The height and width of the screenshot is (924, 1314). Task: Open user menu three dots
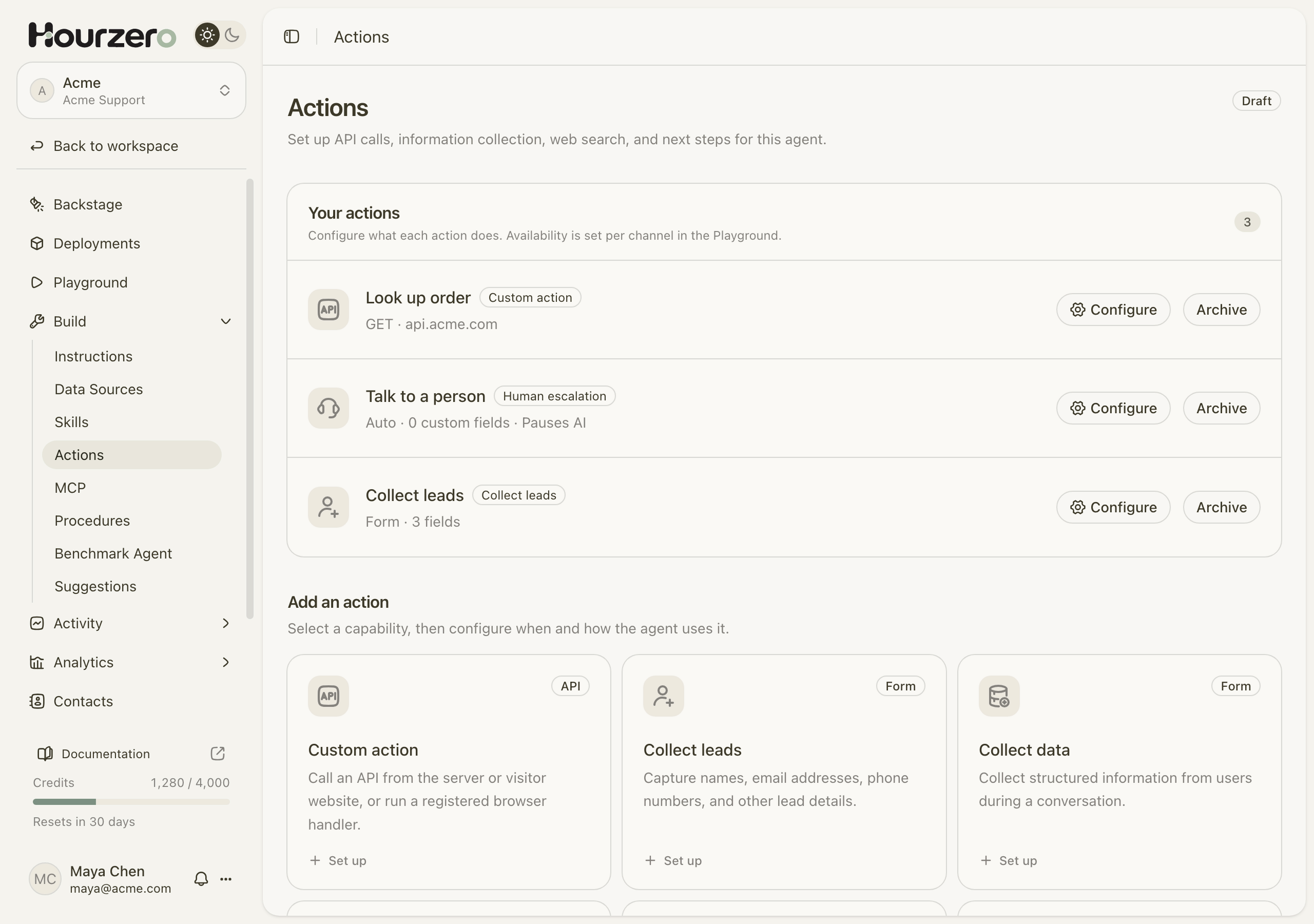click(x=226, y=879)
